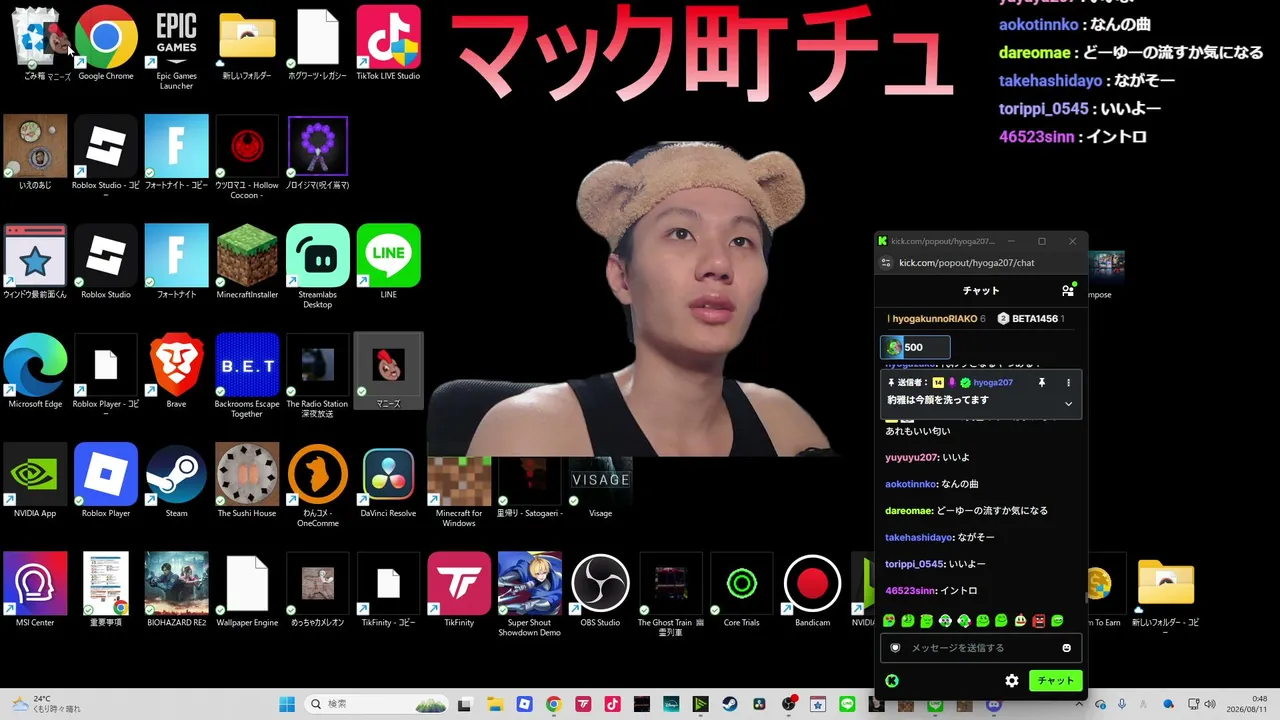Open the Visage game icon

click(600, 486)
